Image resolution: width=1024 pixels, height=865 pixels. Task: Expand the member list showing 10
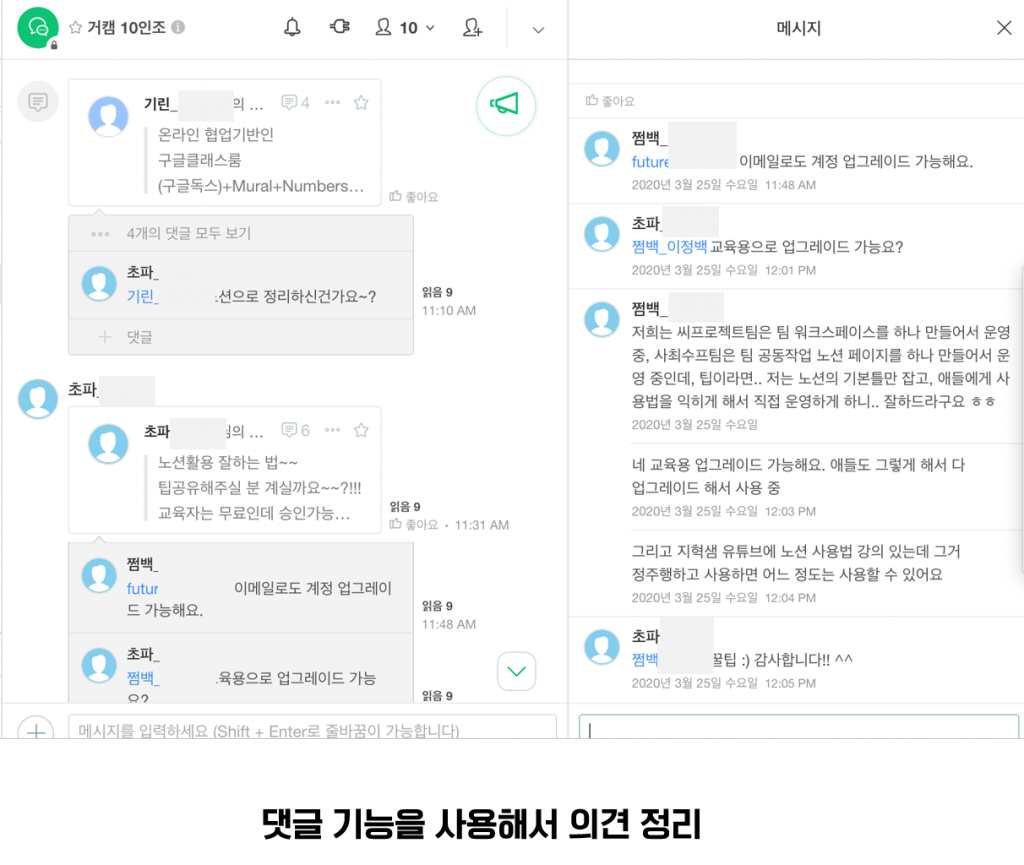pyautogui.click(x=408, y=28)
